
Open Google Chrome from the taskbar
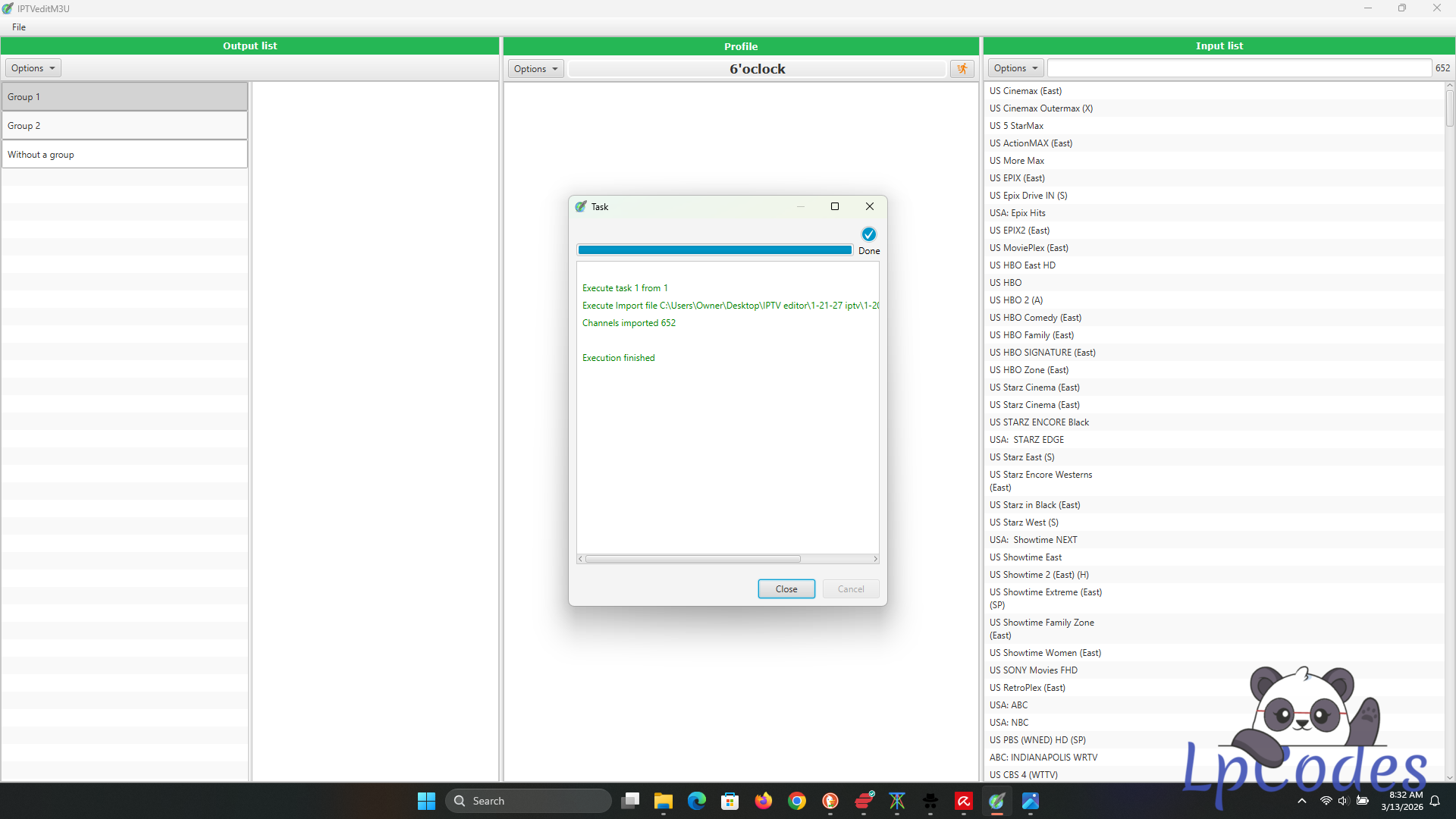click(797, 801)
